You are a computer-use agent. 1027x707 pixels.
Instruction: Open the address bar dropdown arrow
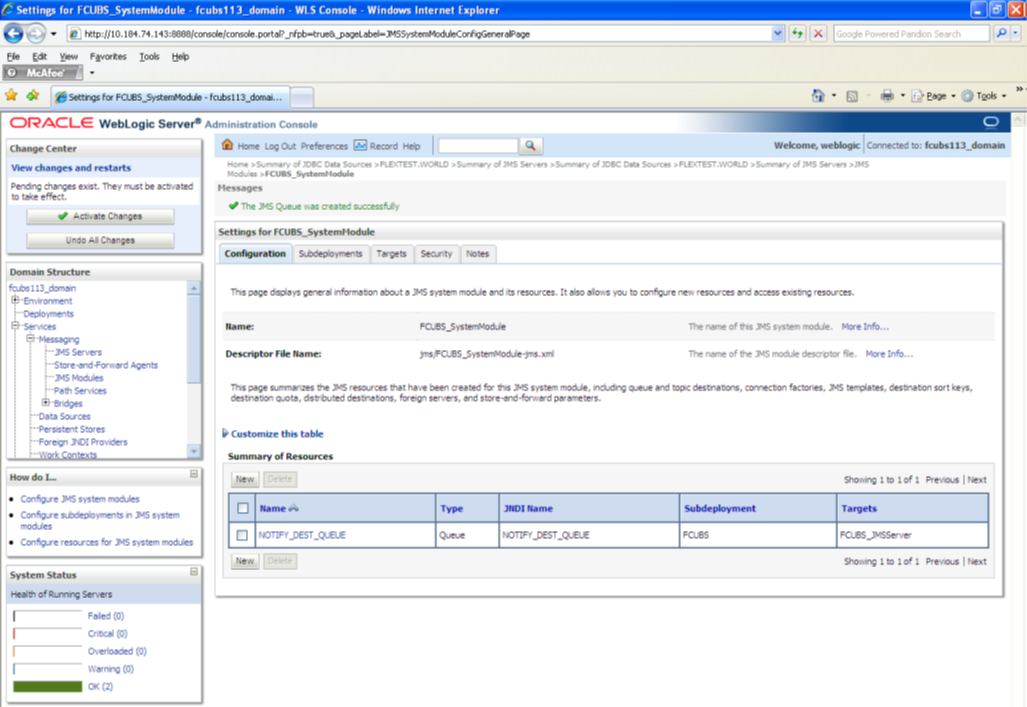(x=777, y=33)
